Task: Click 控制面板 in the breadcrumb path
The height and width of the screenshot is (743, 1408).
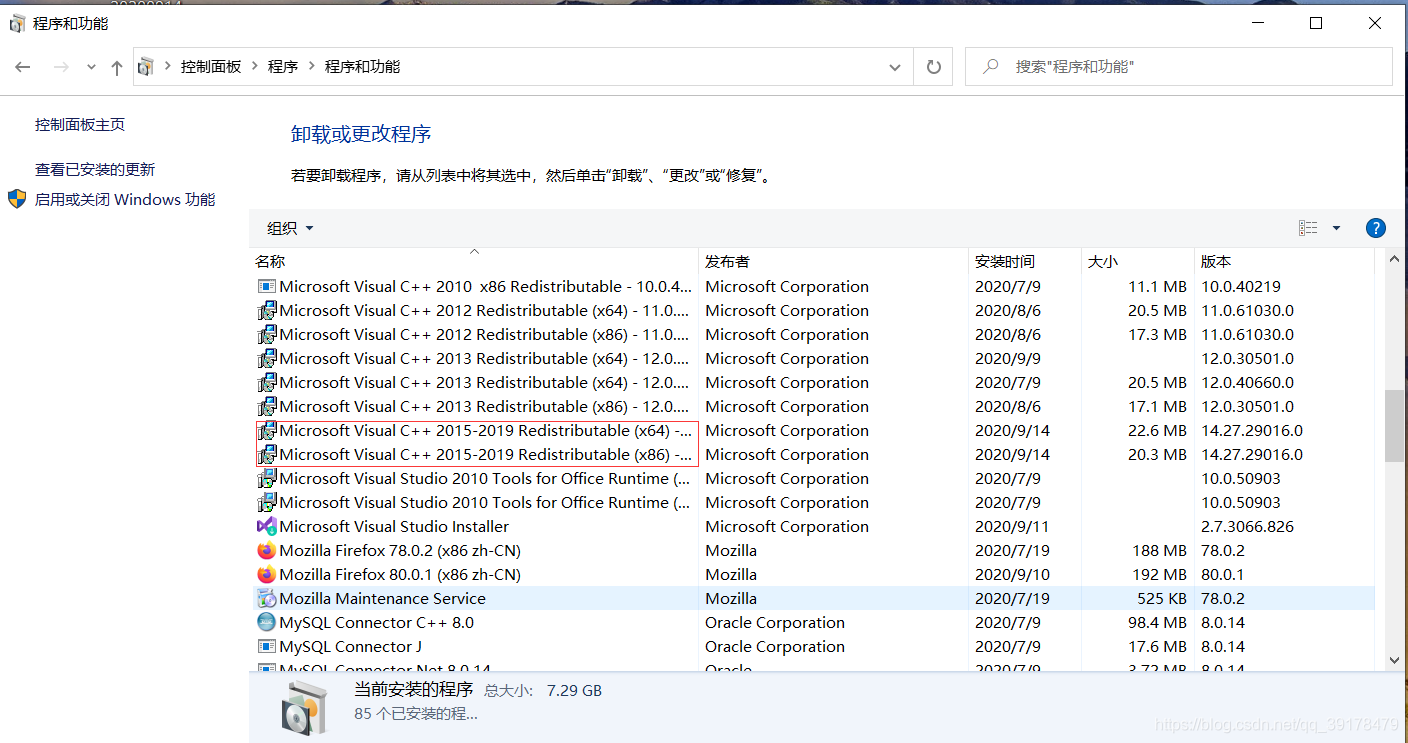Action: pyautogui.click(x=212, y=66)
